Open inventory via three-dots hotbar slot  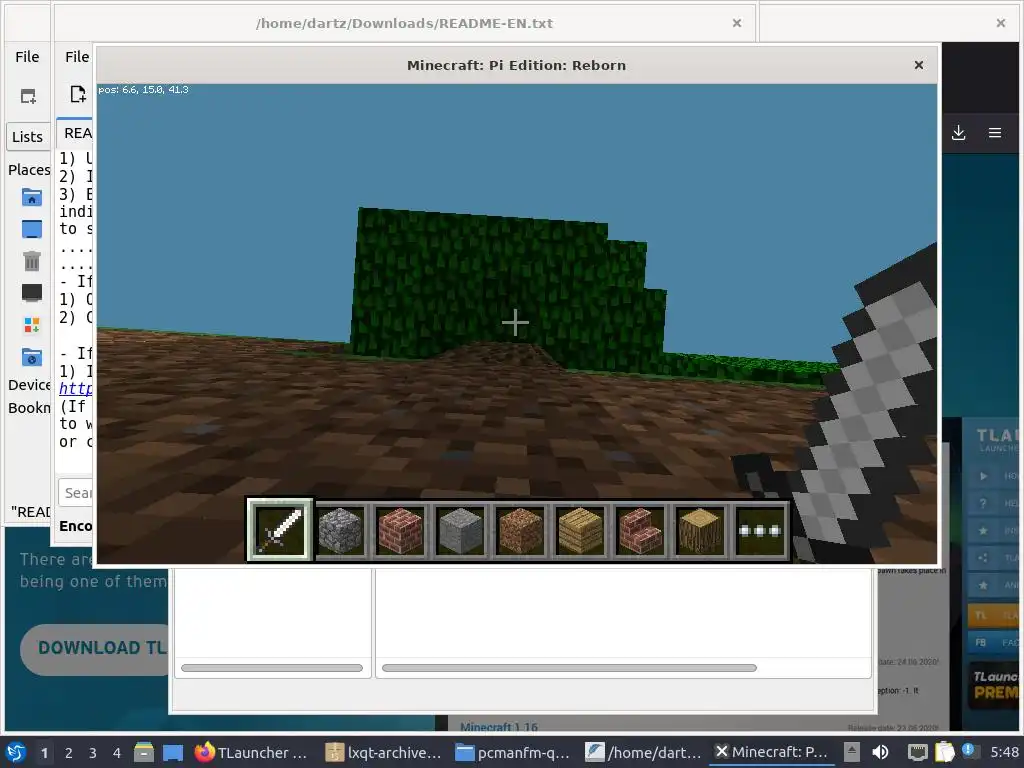(760, 530)
